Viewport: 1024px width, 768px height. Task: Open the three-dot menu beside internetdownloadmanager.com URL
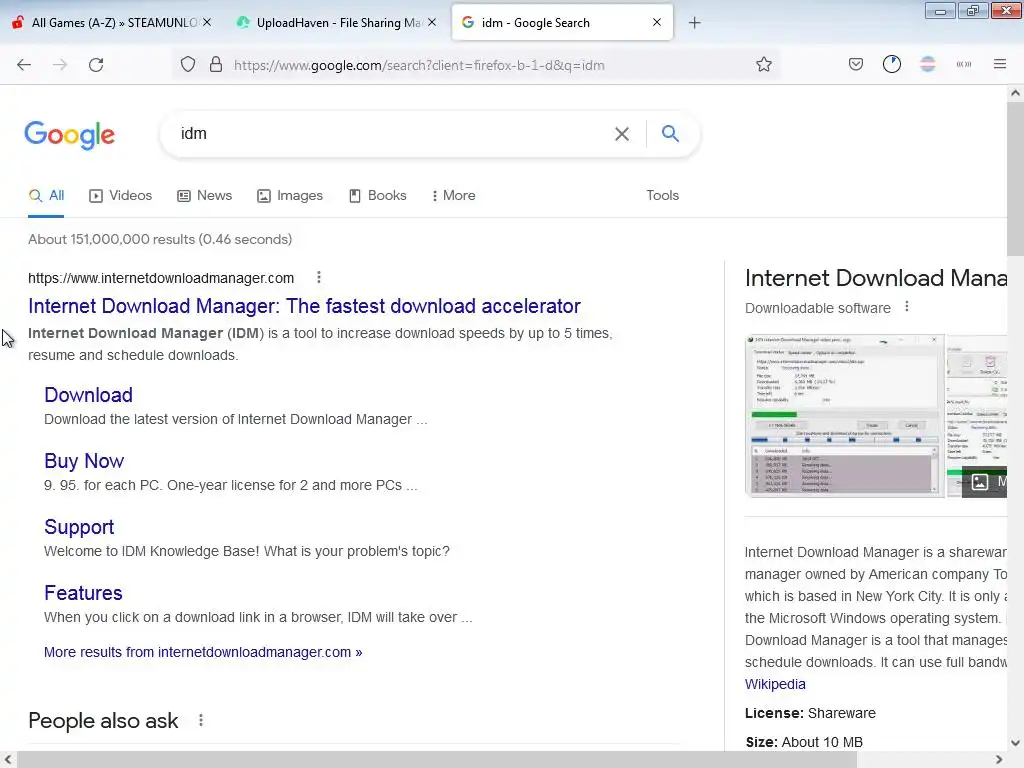[x=319, y=278]
